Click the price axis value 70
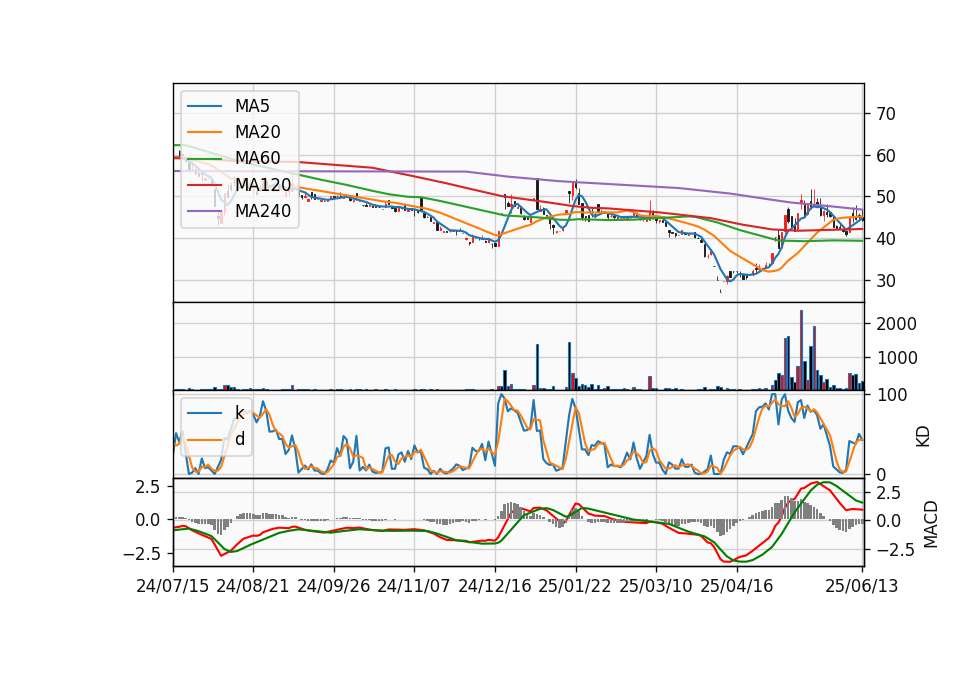960x690 pixels. click(x=885, y=114)
